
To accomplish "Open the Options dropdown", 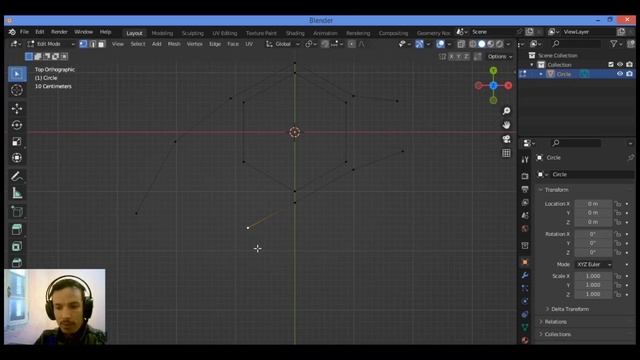I will pos(500,57).
